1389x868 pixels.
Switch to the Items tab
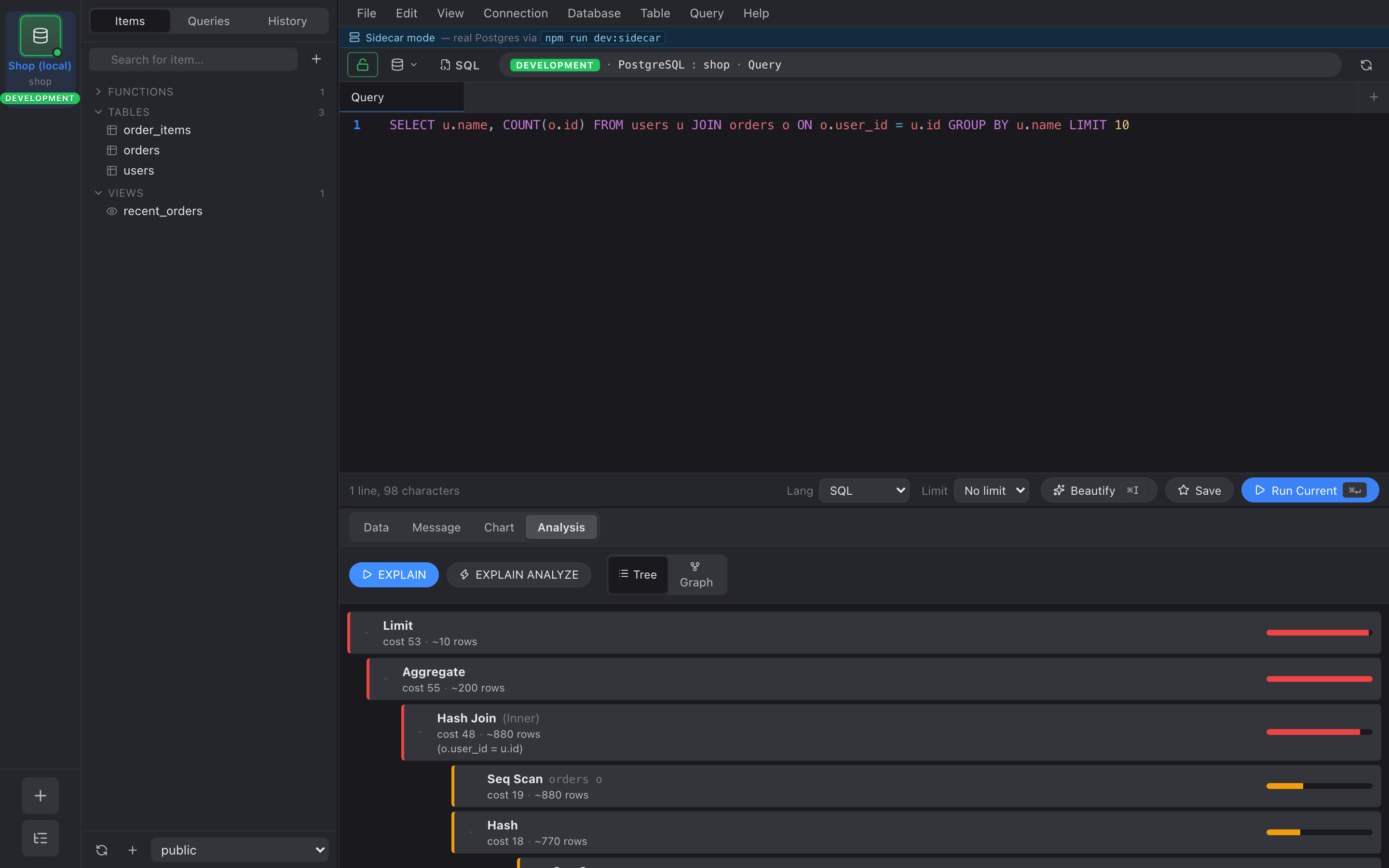(x=130, y=21)
